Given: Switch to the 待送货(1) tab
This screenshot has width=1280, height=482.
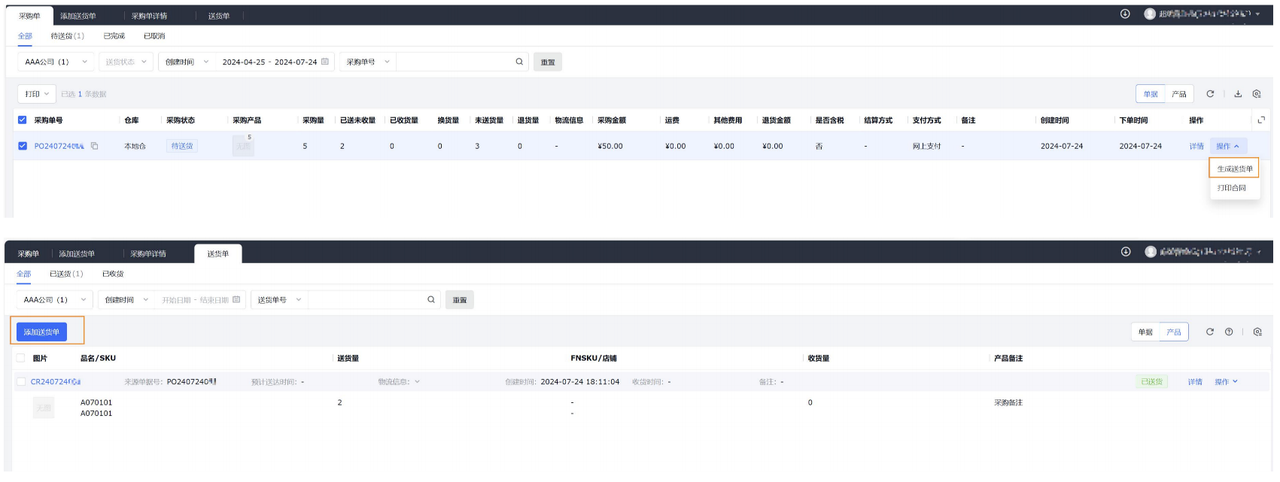Looking at the screenshot, I should (x=67, y=36).
